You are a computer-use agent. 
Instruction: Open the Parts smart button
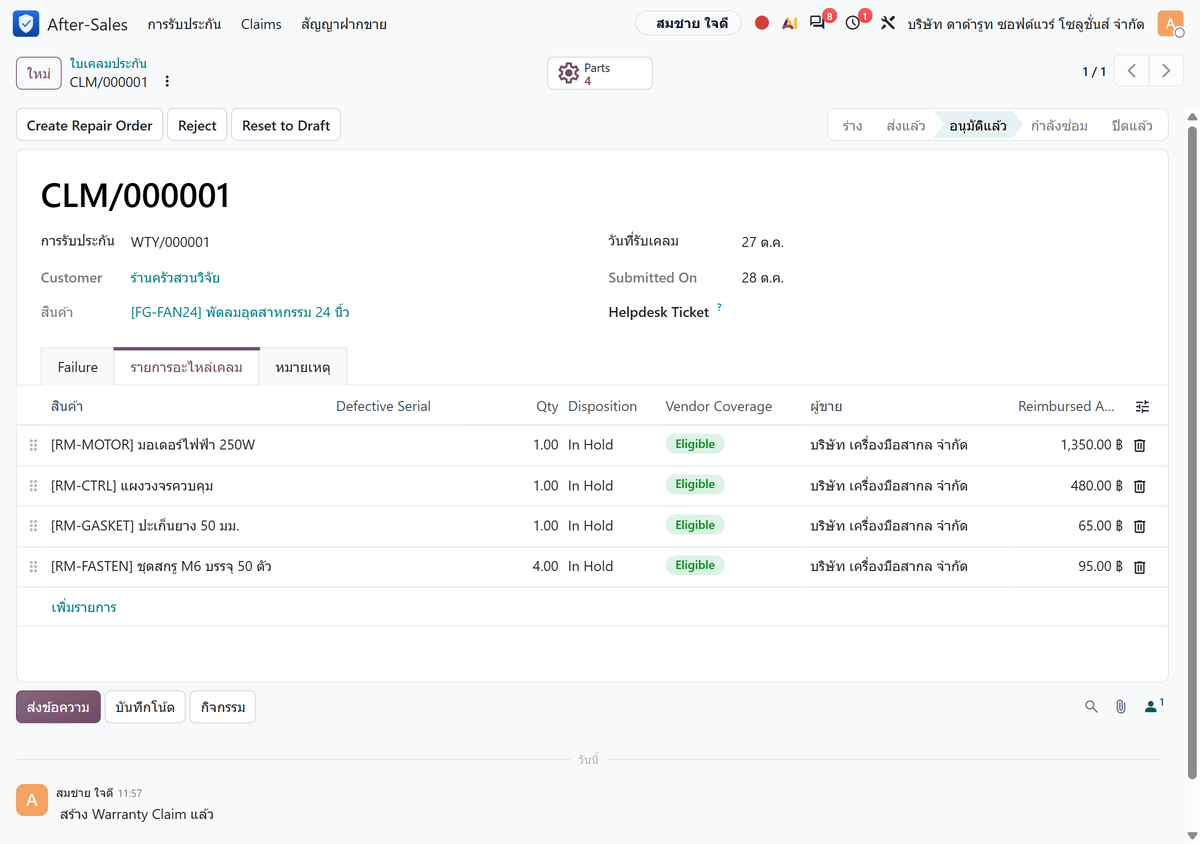coord(600,73)
